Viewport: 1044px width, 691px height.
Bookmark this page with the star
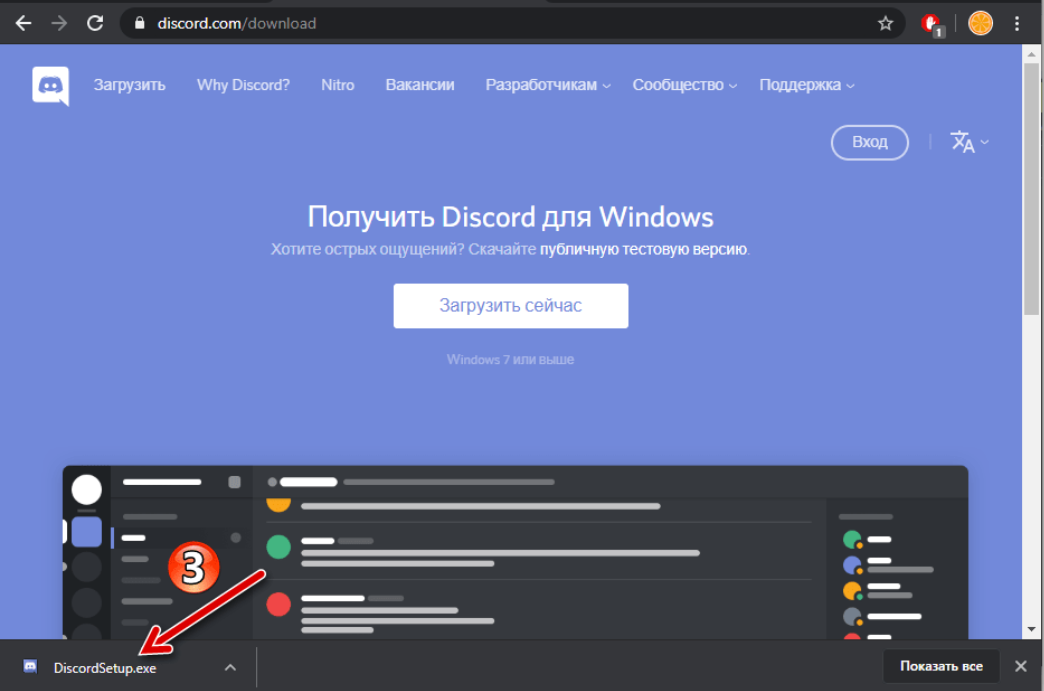(885, 23)
